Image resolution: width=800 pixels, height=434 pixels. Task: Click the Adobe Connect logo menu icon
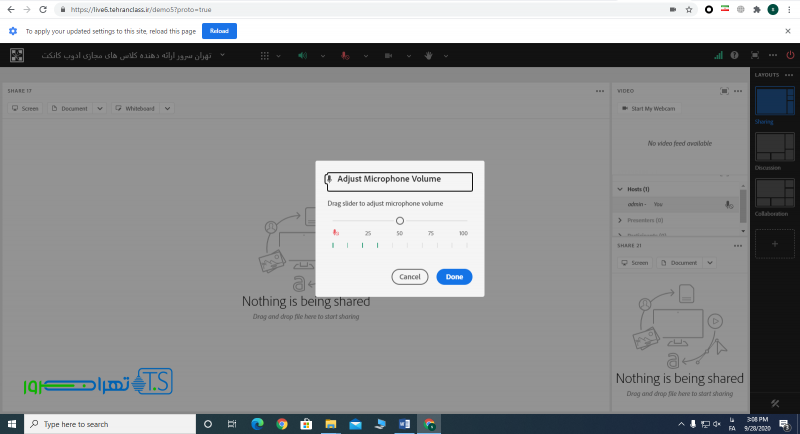pos(18,55)
